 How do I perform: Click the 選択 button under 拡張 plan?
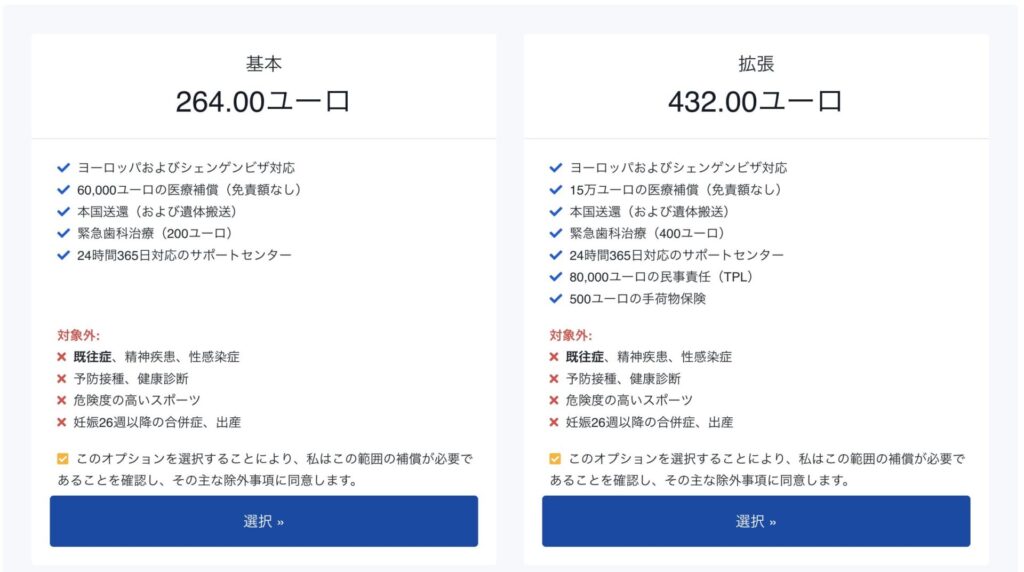point(756,521)
